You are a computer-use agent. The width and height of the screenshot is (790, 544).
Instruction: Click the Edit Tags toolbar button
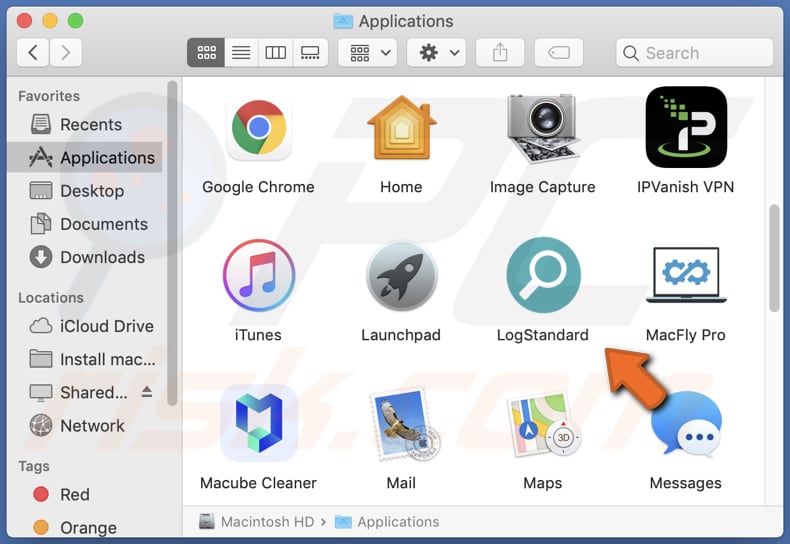click(x=559, y=52)
